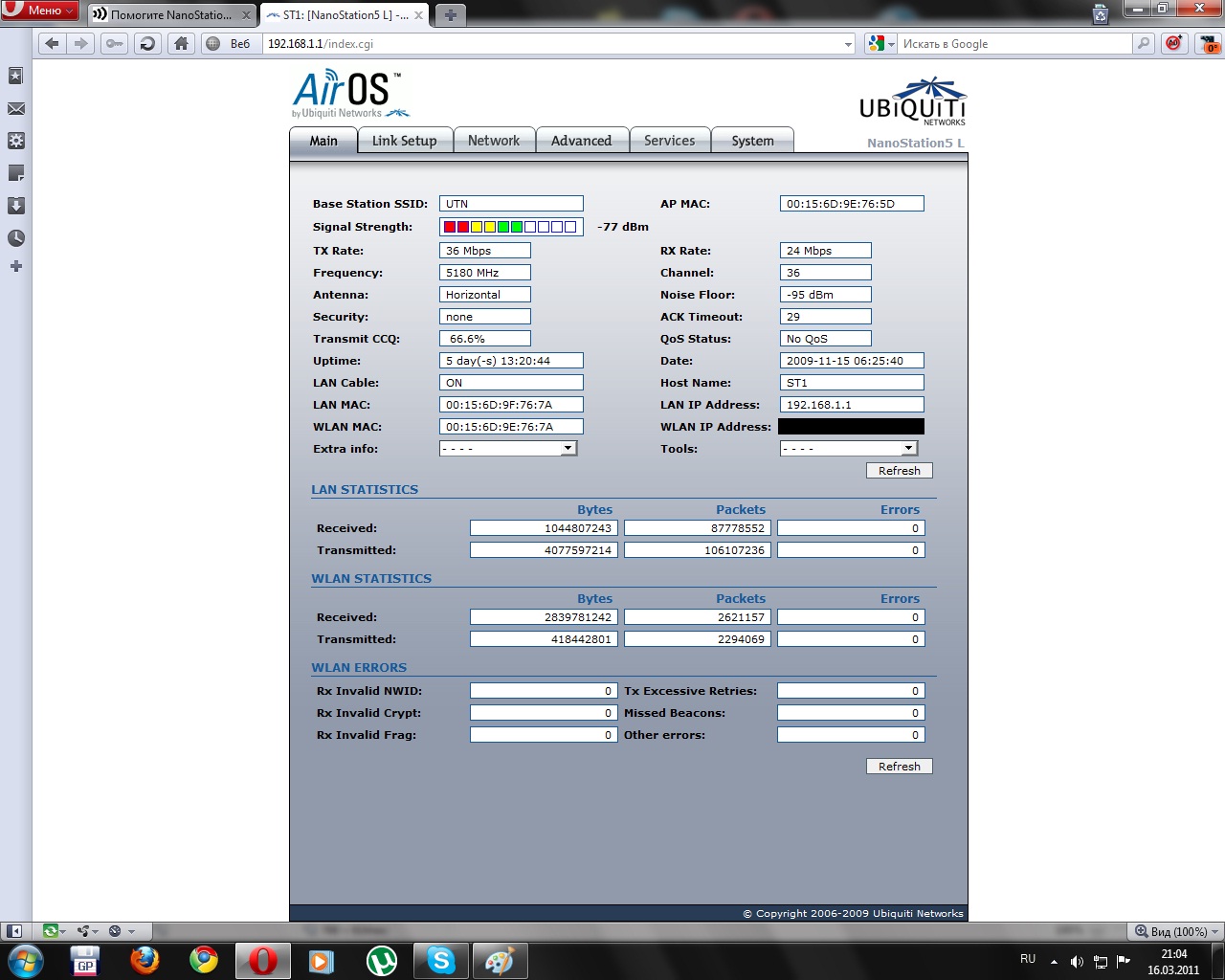Click the Frequency field 5180 MHz
1225x980 pixels.
pos(484,273)
